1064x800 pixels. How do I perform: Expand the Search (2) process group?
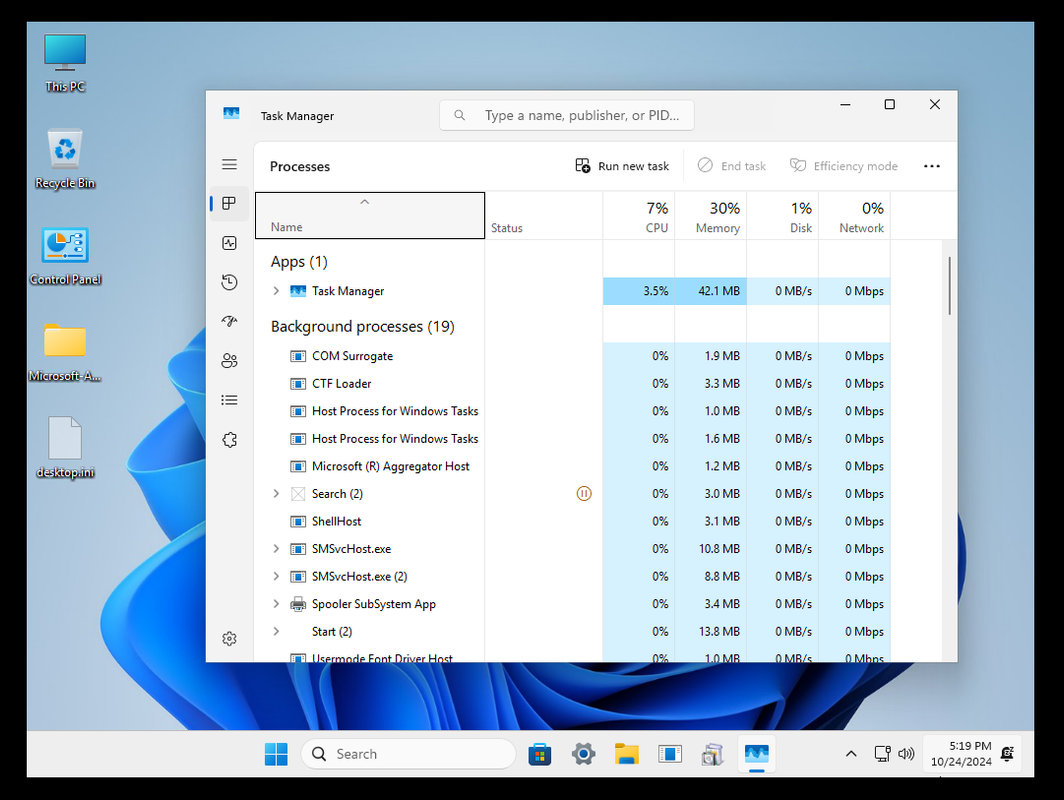276,493
